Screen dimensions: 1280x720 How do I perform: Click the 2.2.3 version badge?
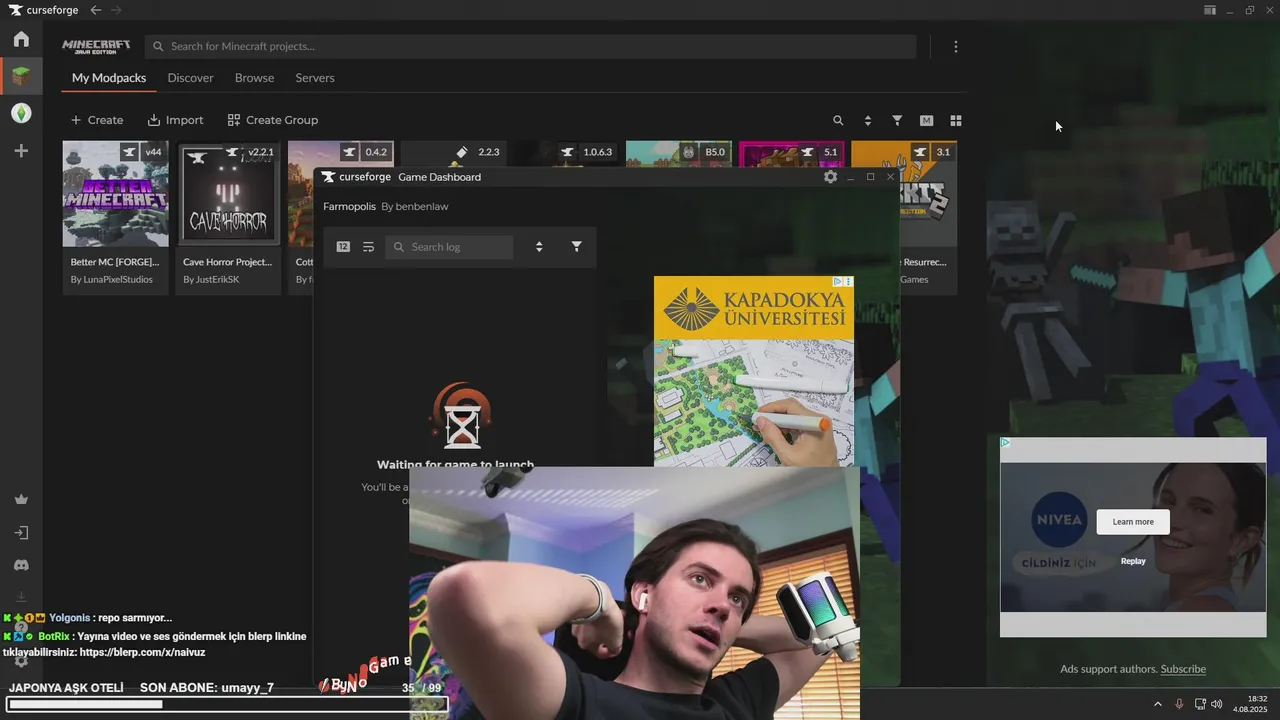(x=489, y=152)
